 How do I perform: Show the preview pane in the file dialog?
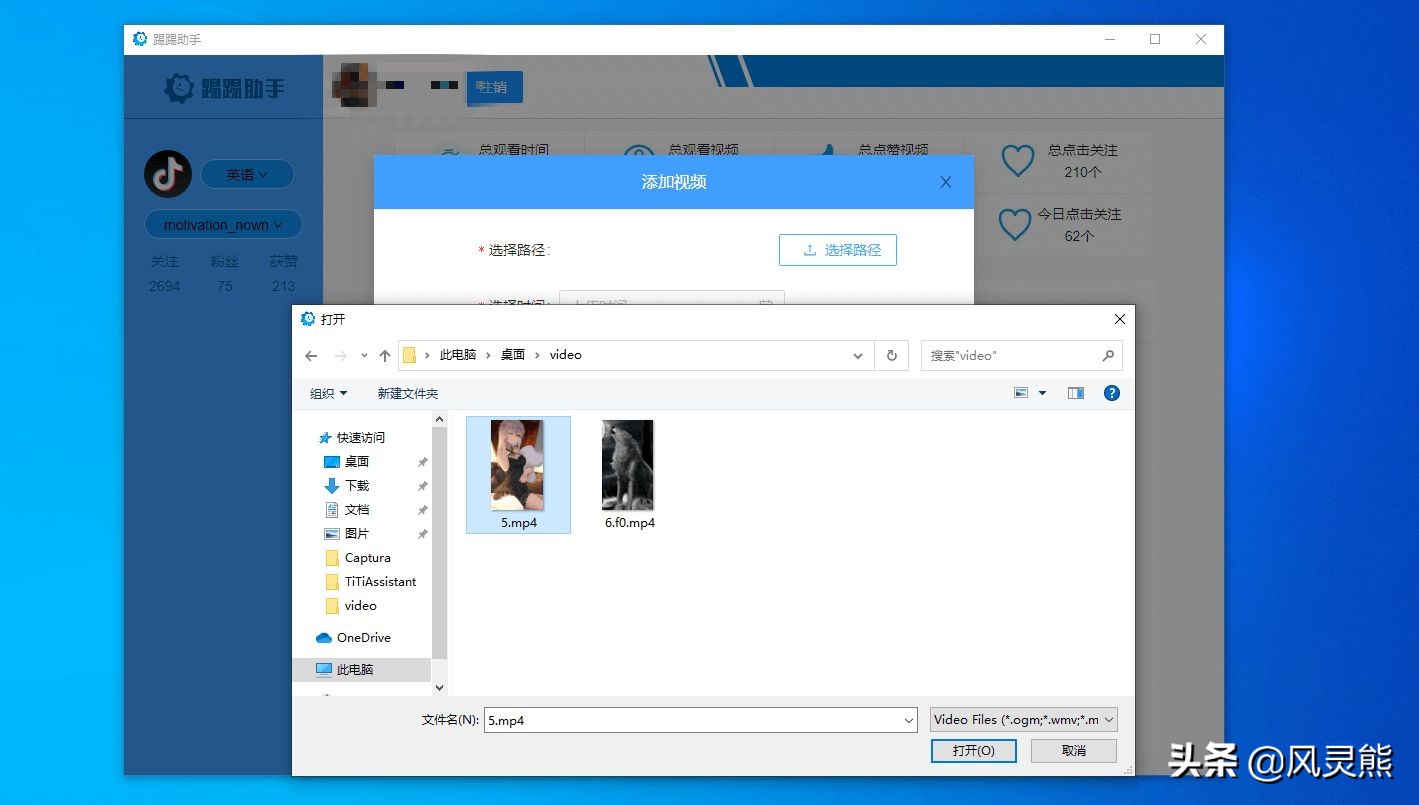[1075, 393]
